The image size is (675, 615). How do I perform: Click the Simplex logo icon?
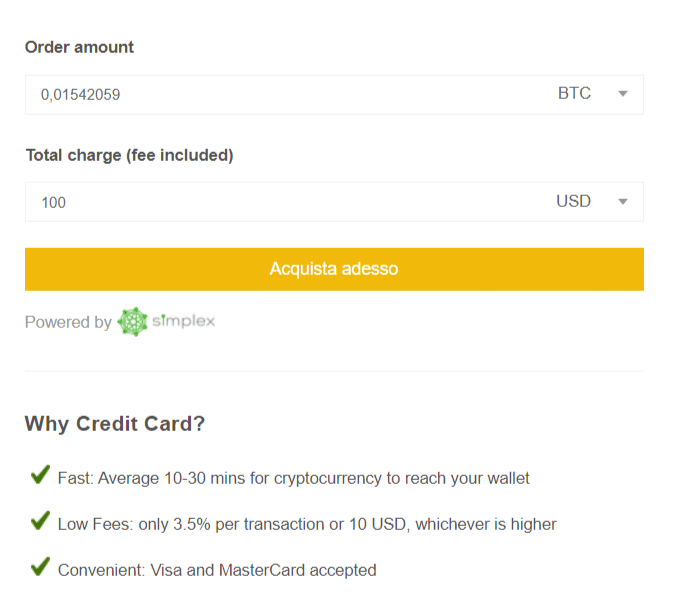pyautogui.click(x=132, y=322)
